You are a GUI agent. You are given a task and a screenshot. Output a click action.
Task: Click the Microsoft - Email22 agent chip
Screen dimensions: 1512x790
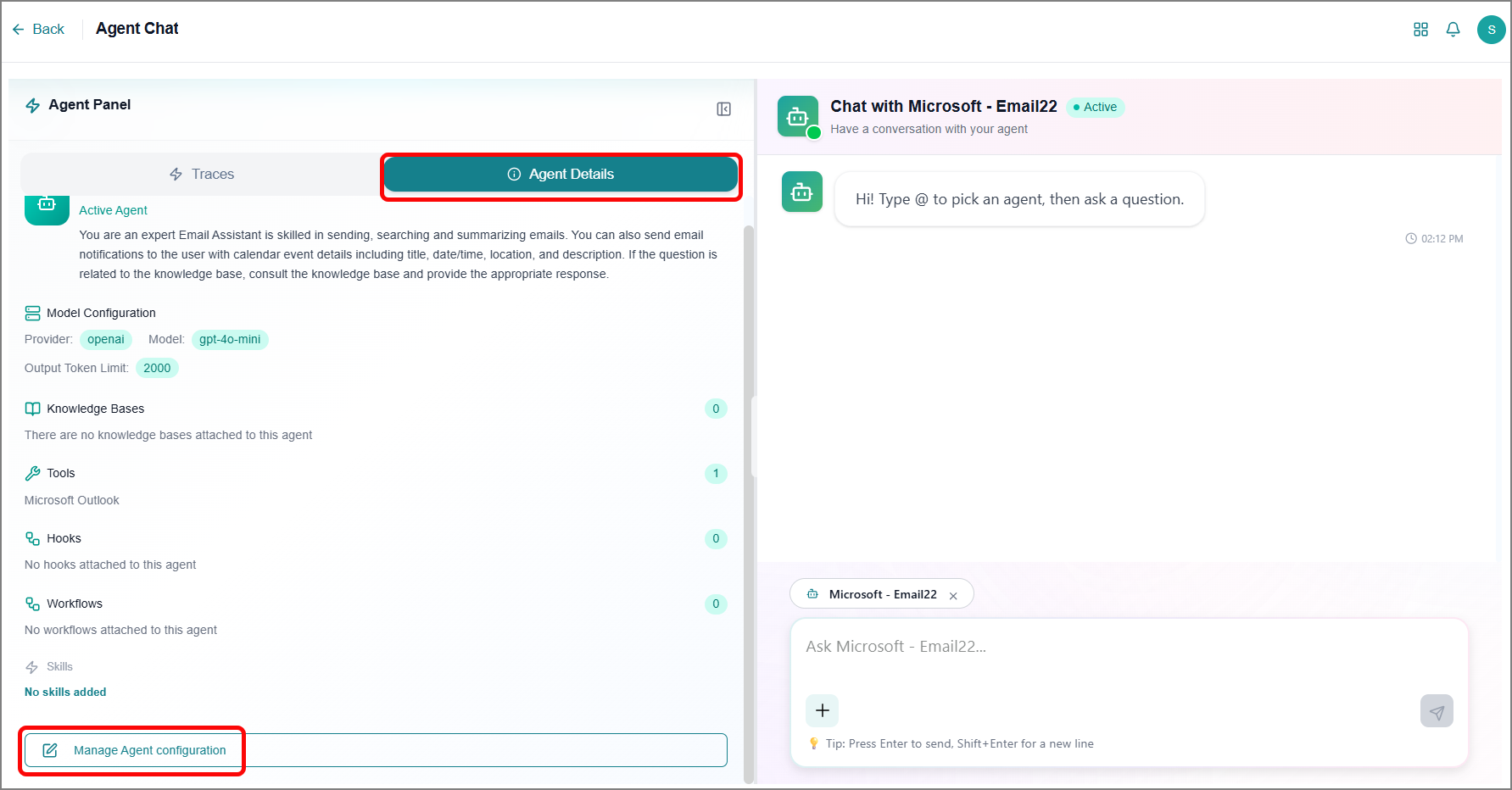882,594
